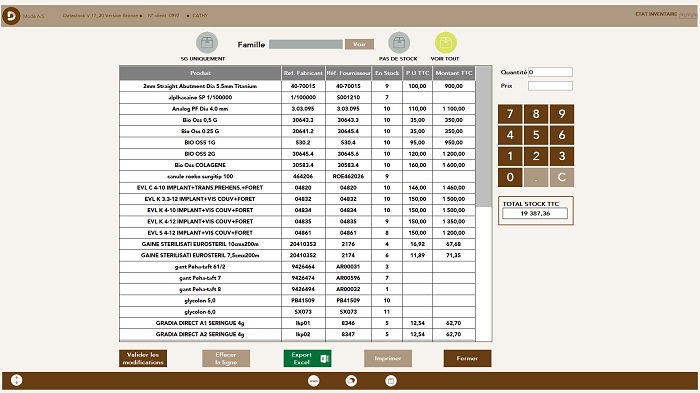Click the round D logo in the header
The image size is (700, 393).
(x=11, y=16)
